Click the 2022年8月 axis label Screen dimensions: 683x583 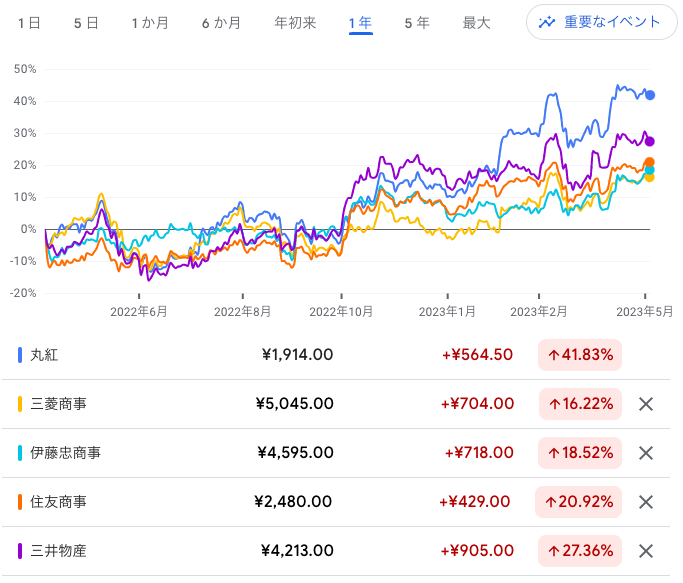pos(242,312)
